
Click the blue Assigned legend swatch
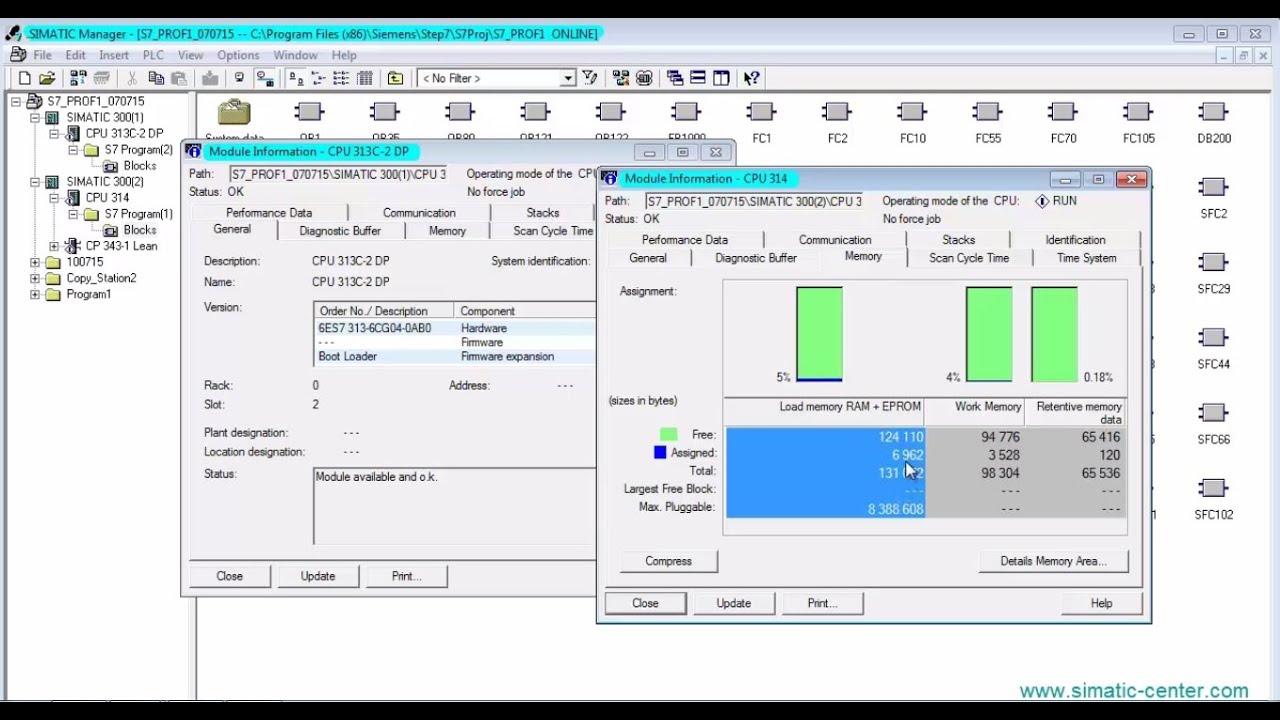[660, 453]
